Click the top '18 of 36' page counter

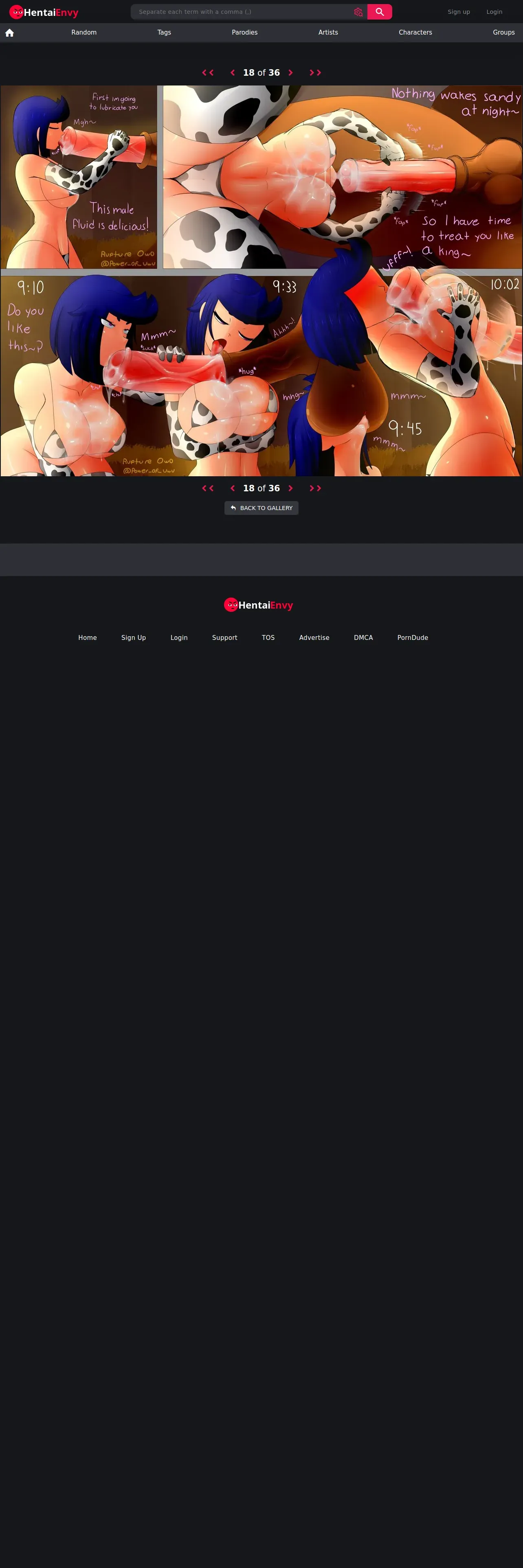[261, 72]
